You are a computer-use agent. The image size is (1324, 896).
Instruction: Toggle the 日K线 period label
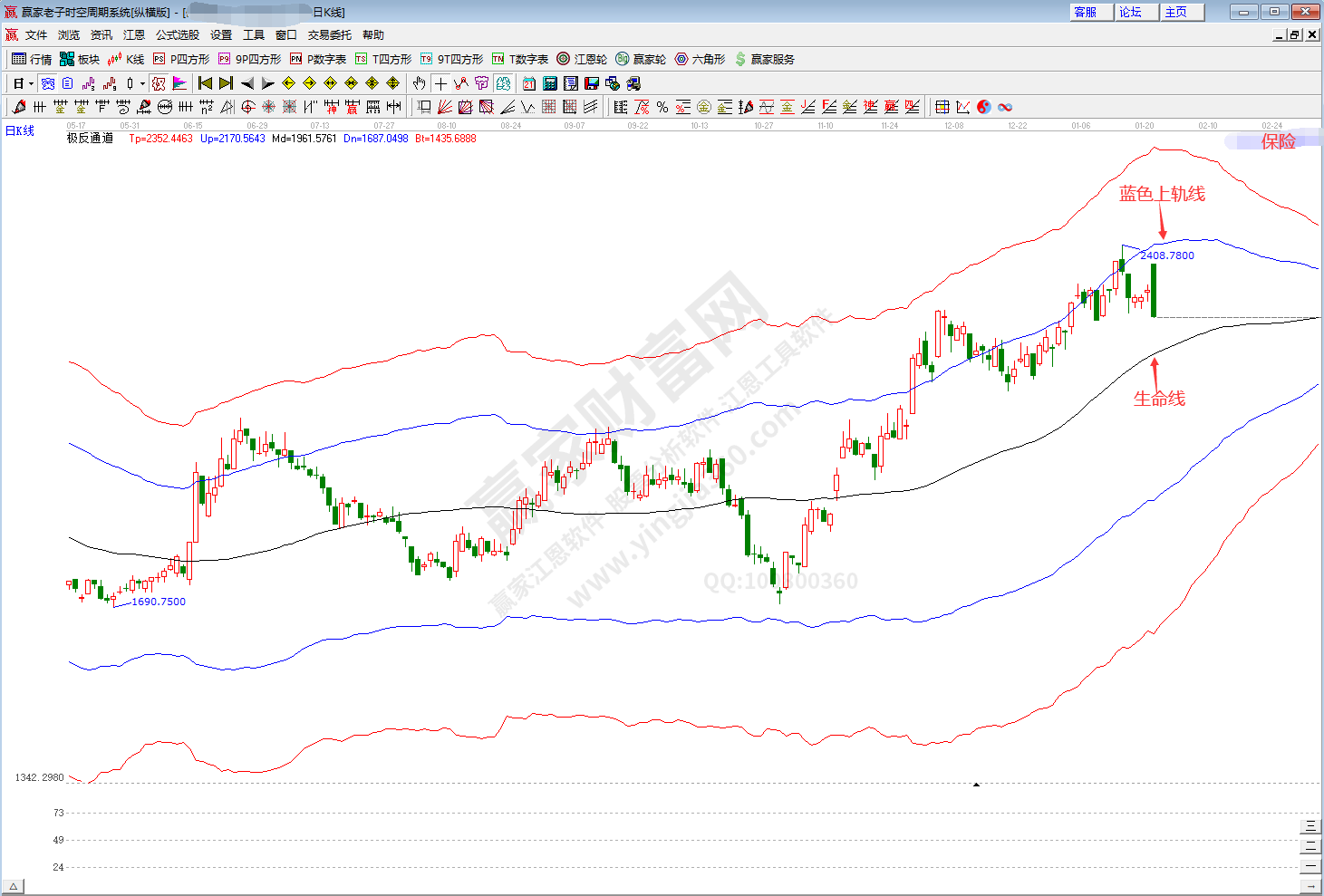[x=20, y=131]
